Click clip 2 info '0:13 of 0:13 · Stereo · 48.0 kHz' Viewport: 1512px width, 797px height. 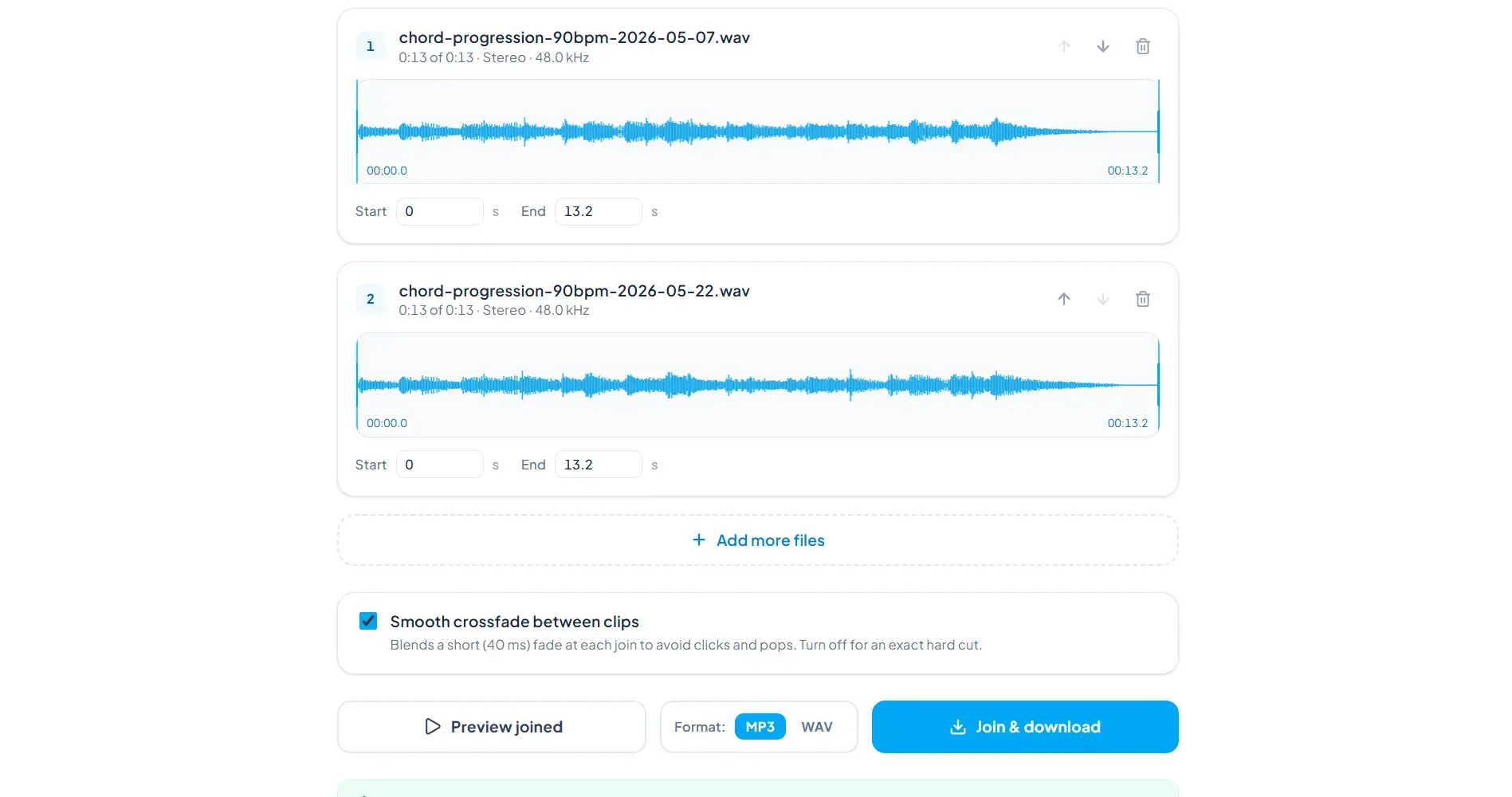tap(494, 310)
